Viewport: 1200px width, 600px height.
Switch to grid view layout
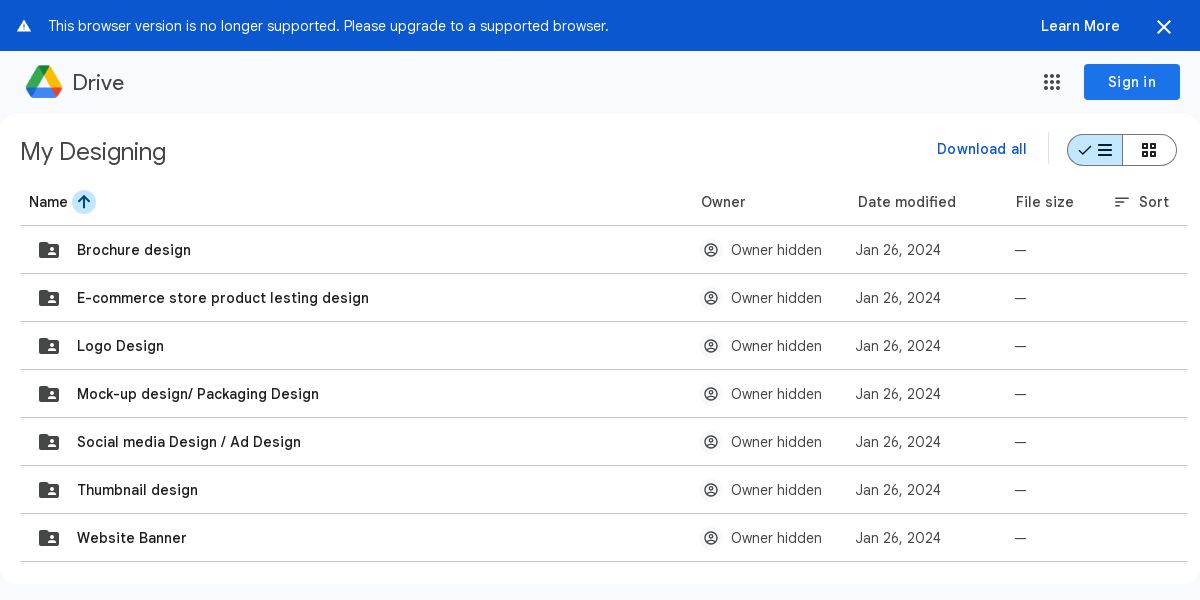1149,150
